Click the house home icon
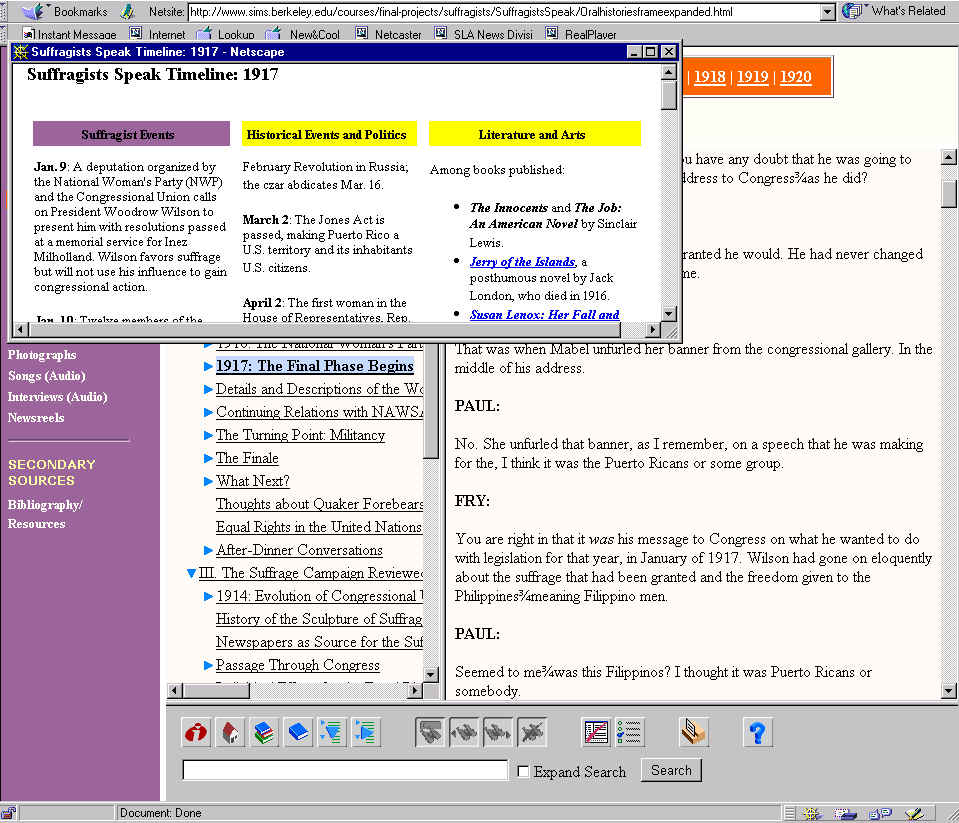This screenshot has width=959, height=823. click(x=230, y=732)
